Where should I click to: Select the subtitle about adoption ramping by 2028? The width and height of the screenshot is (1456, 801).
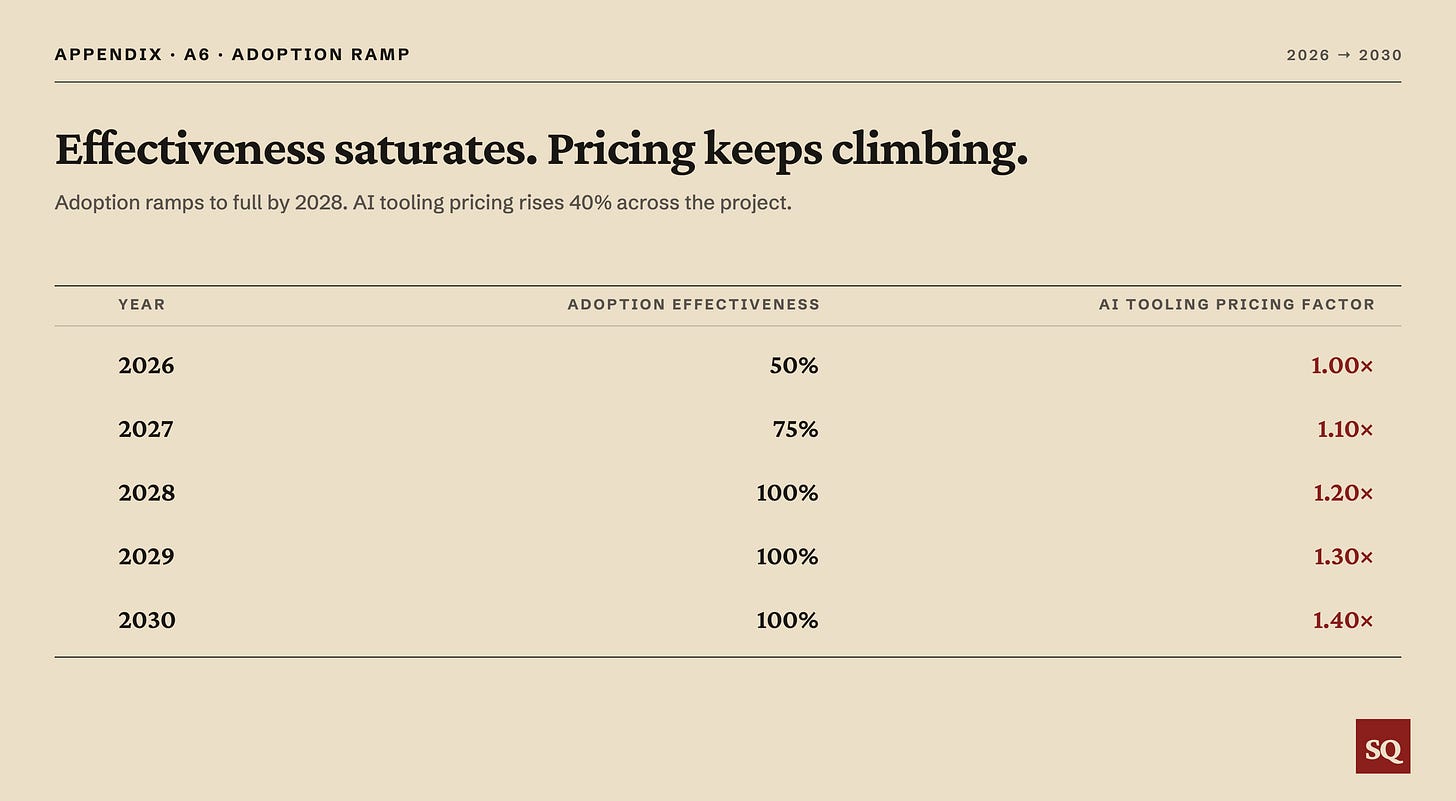[x=423, y=202]
